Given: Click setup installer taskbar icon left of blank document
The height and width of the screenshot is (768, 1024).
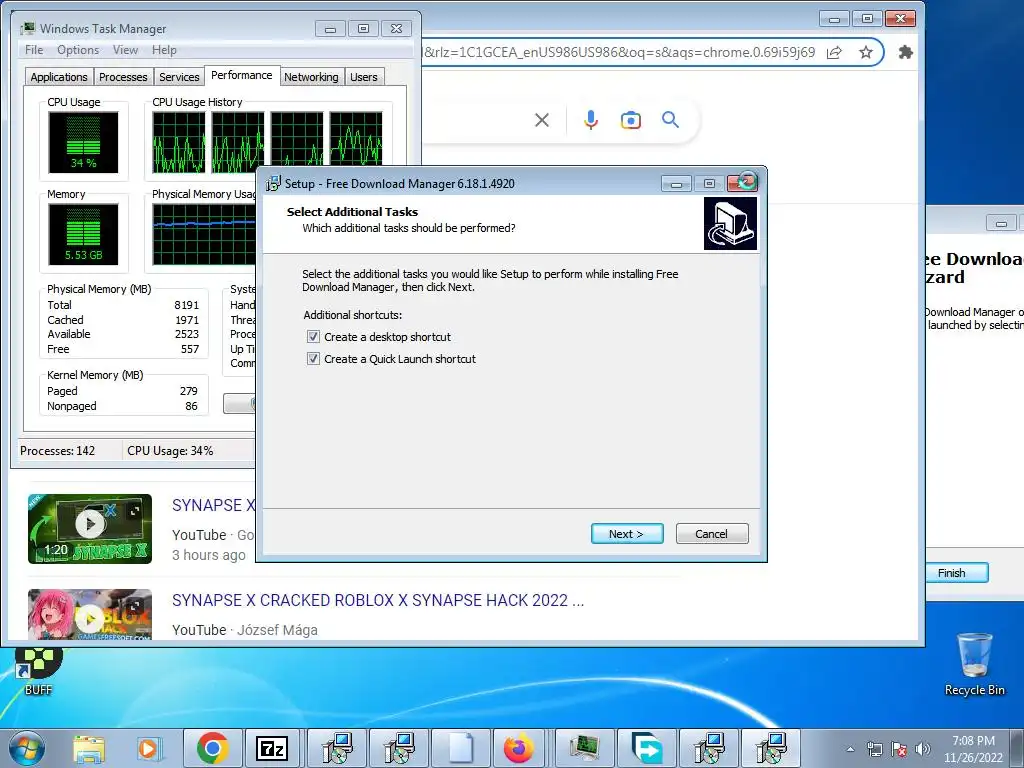Looking at the screenshot, I should click(398, 748).
